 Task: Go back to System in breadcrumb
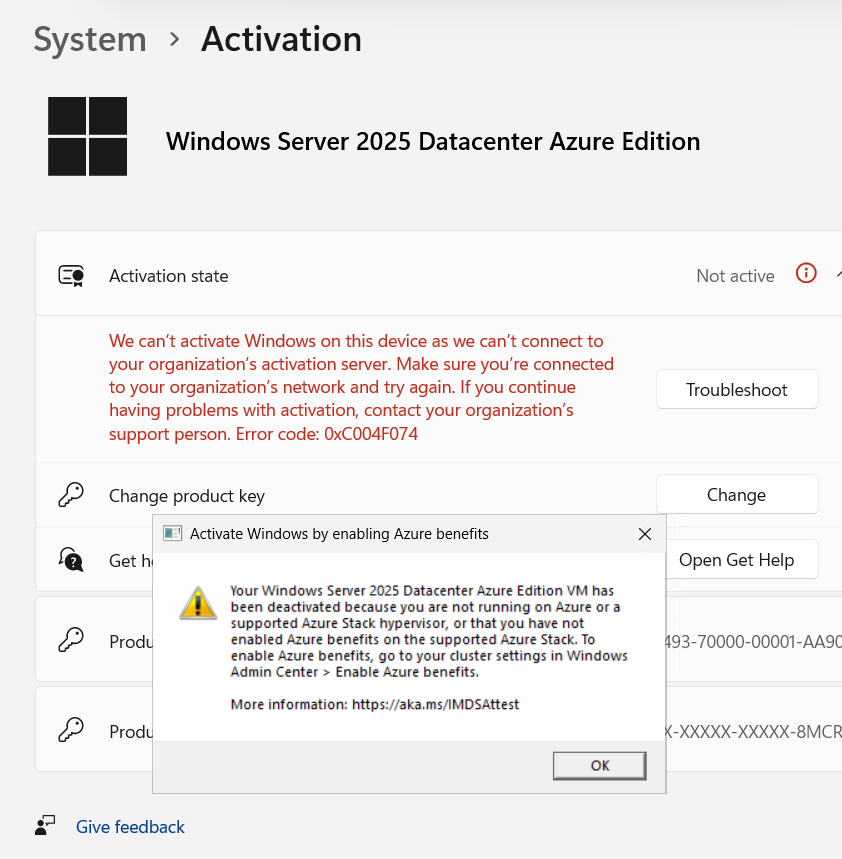click(x=90, y=39)
